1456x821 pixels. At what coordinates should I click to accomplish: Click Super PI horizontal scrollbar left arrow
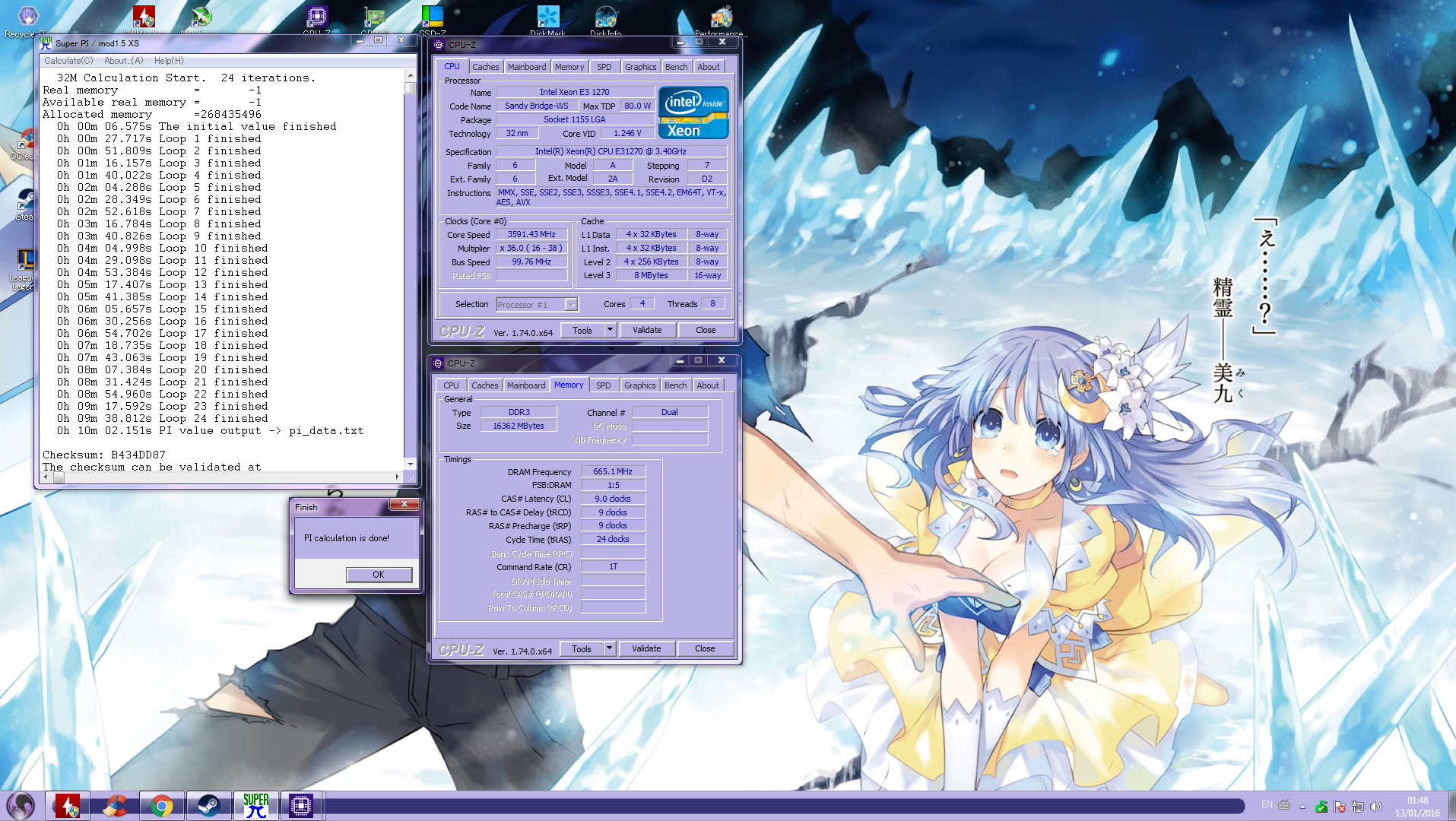(46, 477)
